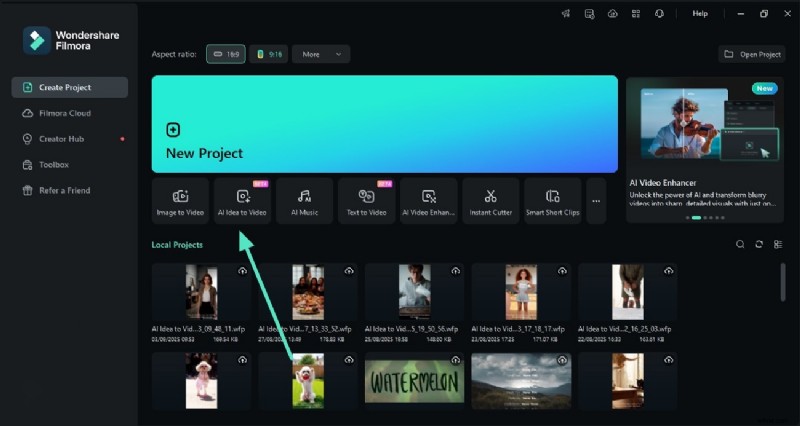Open the Image to Video tool
The width and height of the screenshot is (800, 426).
180,201
